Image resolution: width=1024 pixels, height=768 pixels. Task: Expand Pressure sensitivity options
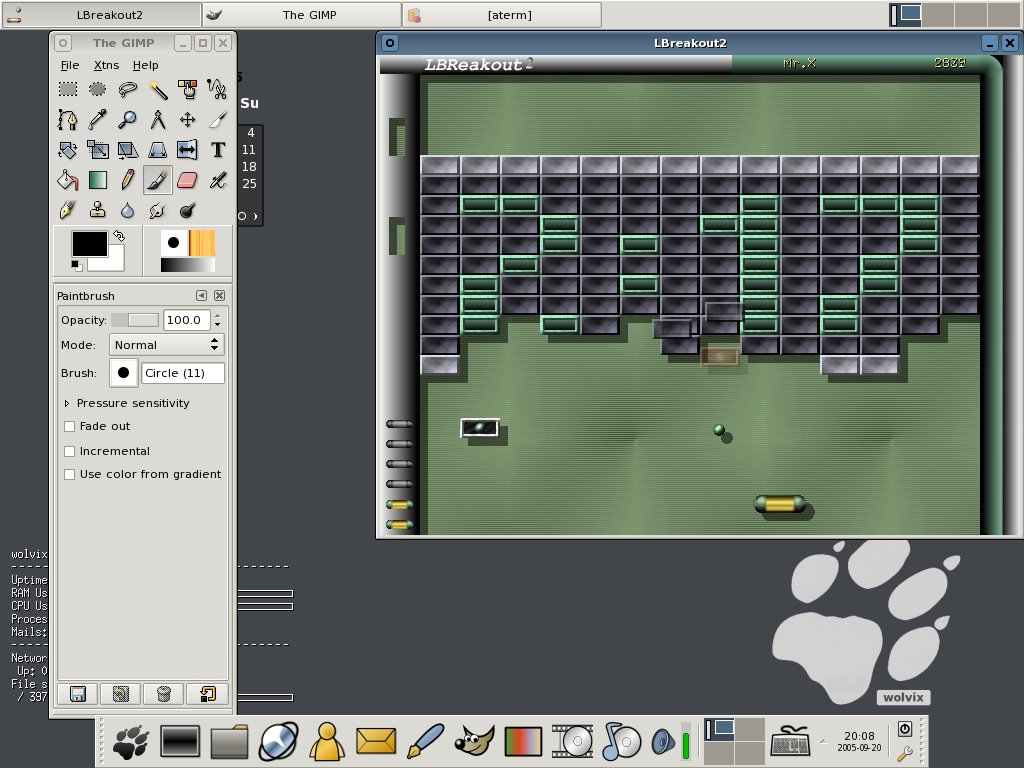67,404
